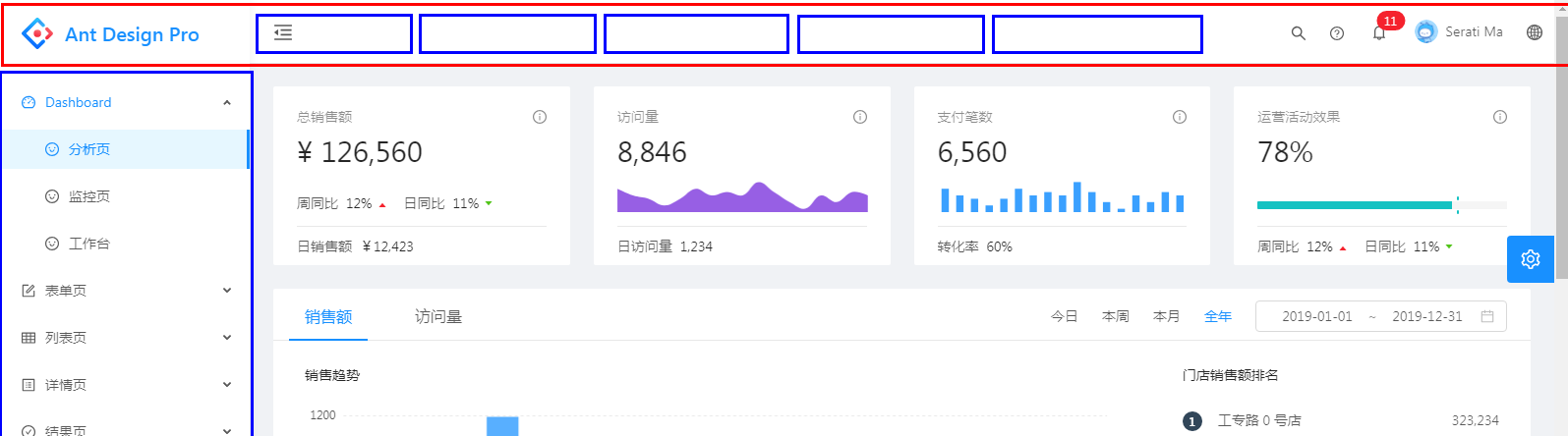Viewport: 1568px width, 436px height.
Task: Show info tooltip on 总销售额 card
Action: pos(540,117)
